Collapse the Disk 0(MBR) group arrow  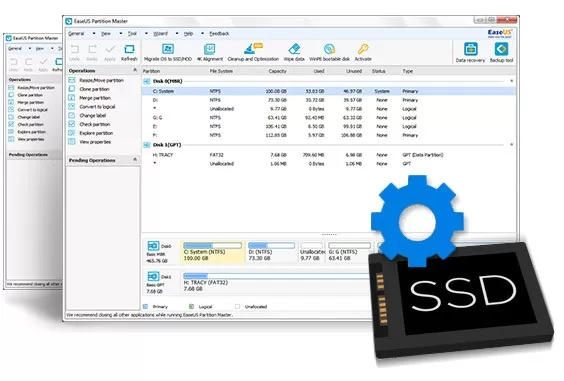pos(511,81)
